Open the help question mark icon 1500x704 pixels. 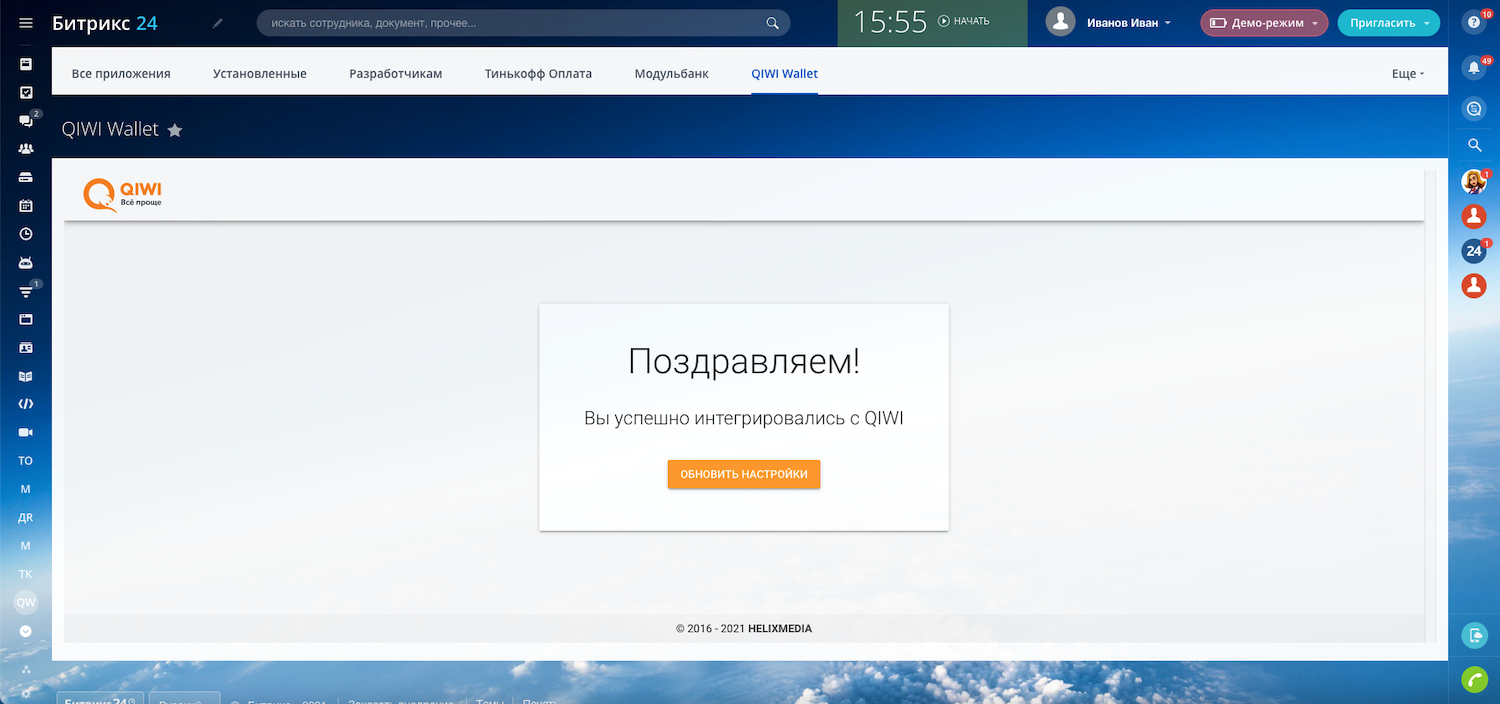[x=1473, y=23]
